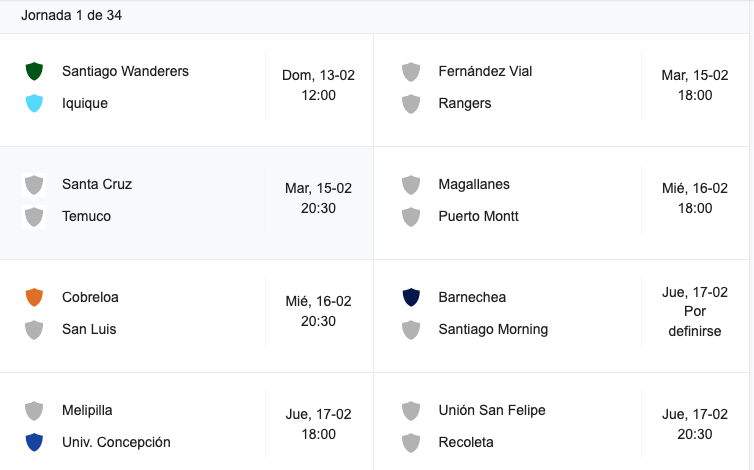The width and height of the screenshot is (754, 470).
Task: Open the Santiago Wanderers team link
Action: coord(126,71)
